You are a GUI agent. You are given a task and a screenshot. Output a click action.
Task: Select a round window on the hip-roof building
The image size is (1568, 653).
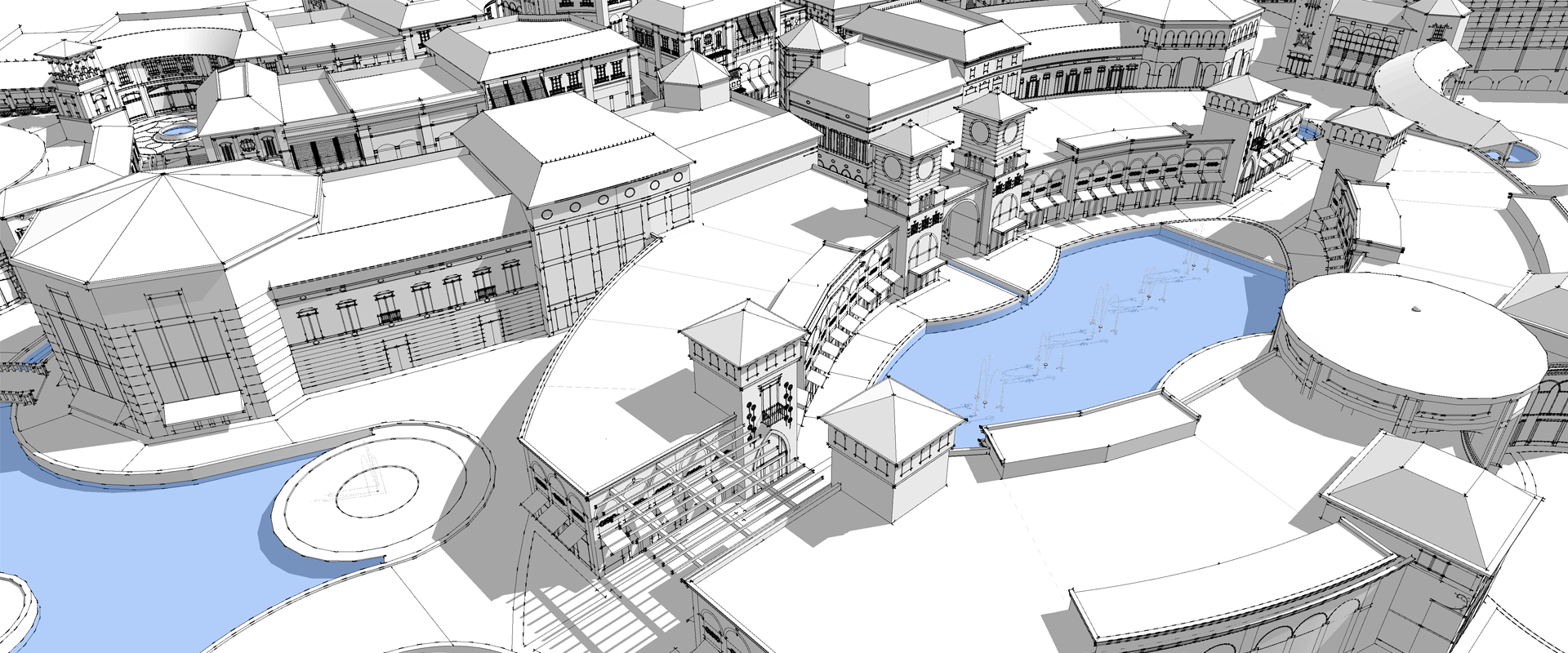point(604,198)
